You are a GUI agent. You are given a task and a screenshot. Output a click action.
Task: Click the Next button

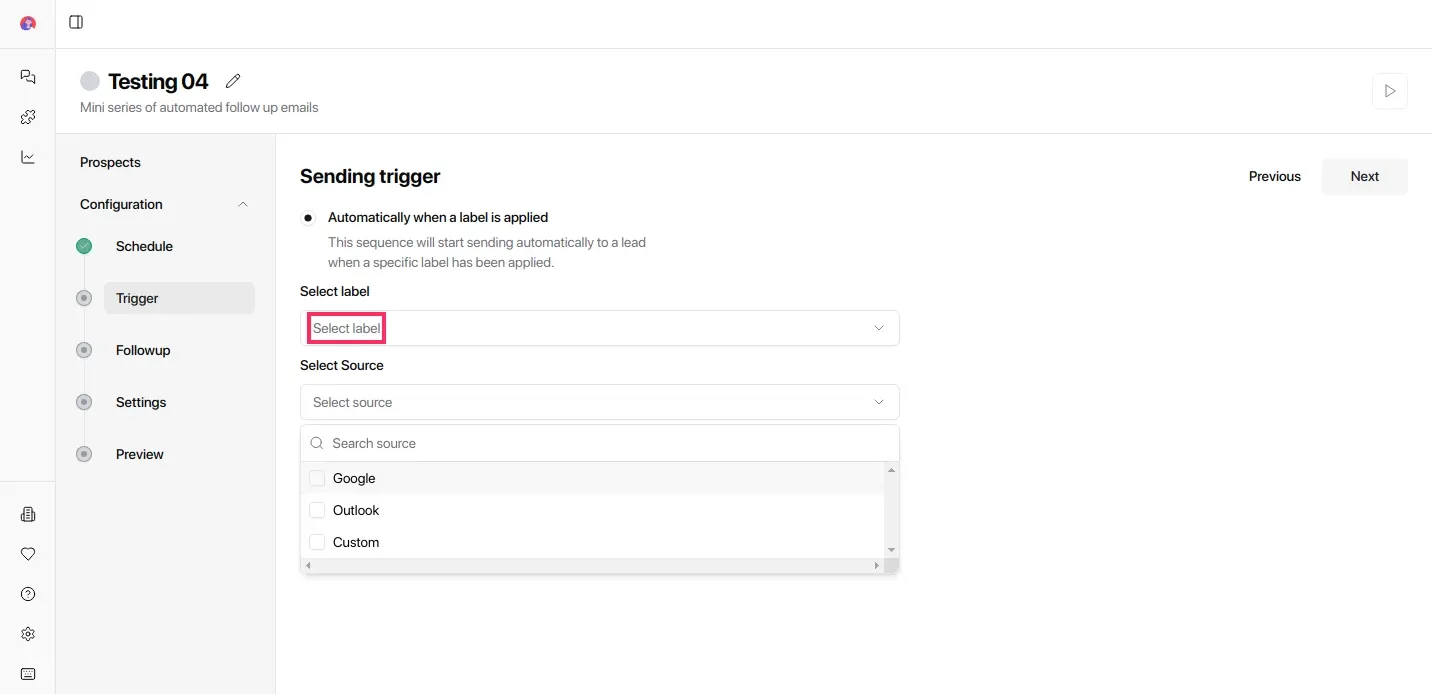coord(1364,176)
